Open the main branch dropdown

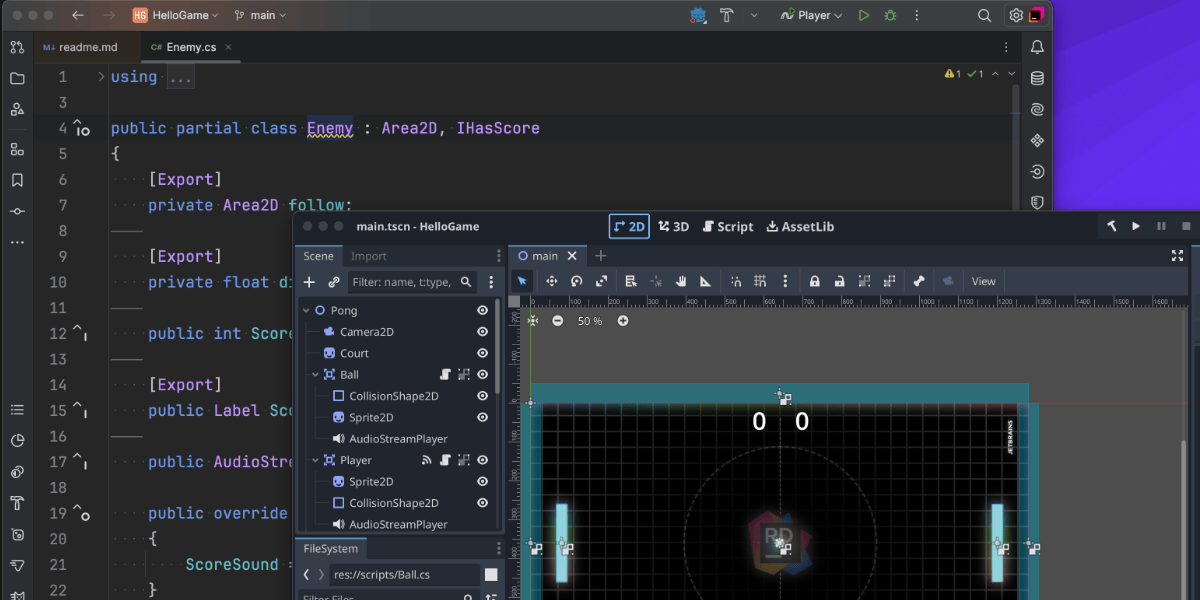(260, 15)
